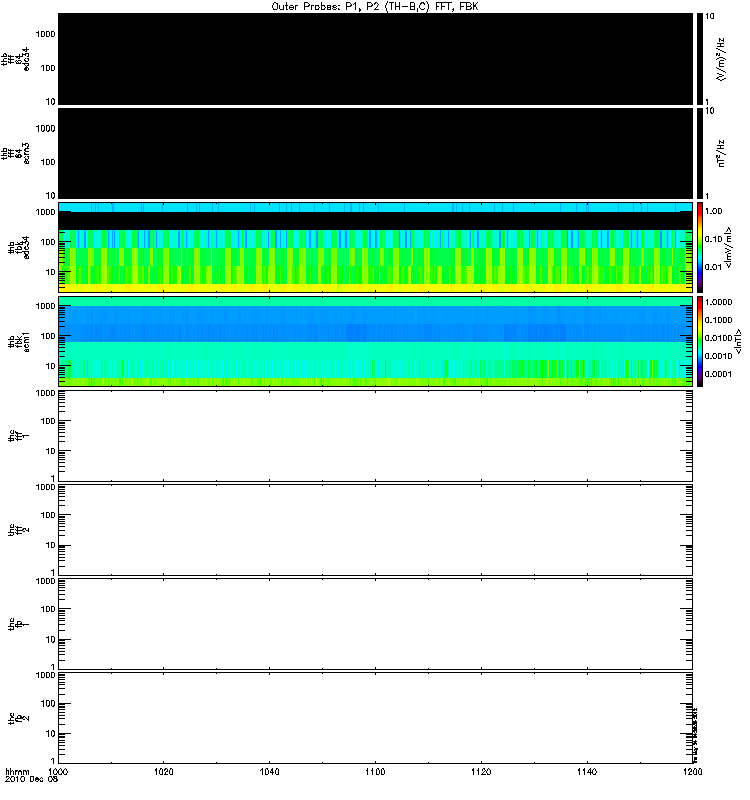Click the '1.0000' value on the nT color bar

coord(718,302)
